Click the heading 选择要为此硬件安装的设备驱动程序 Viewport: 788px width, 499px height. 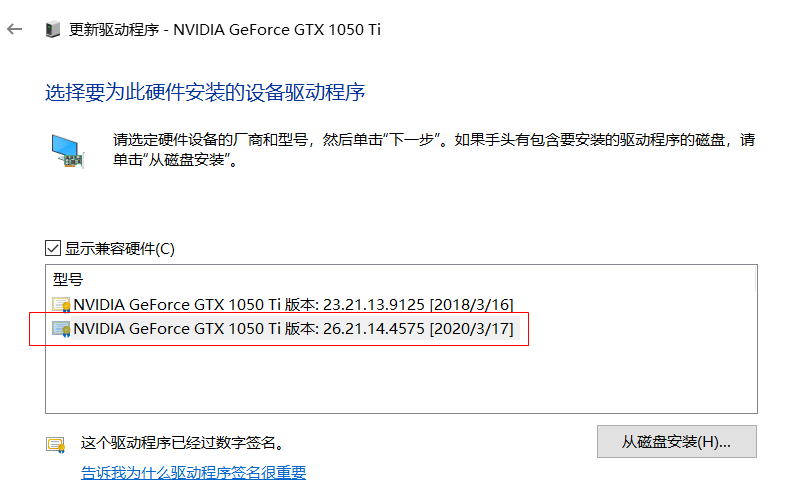(x=205, y=93)
